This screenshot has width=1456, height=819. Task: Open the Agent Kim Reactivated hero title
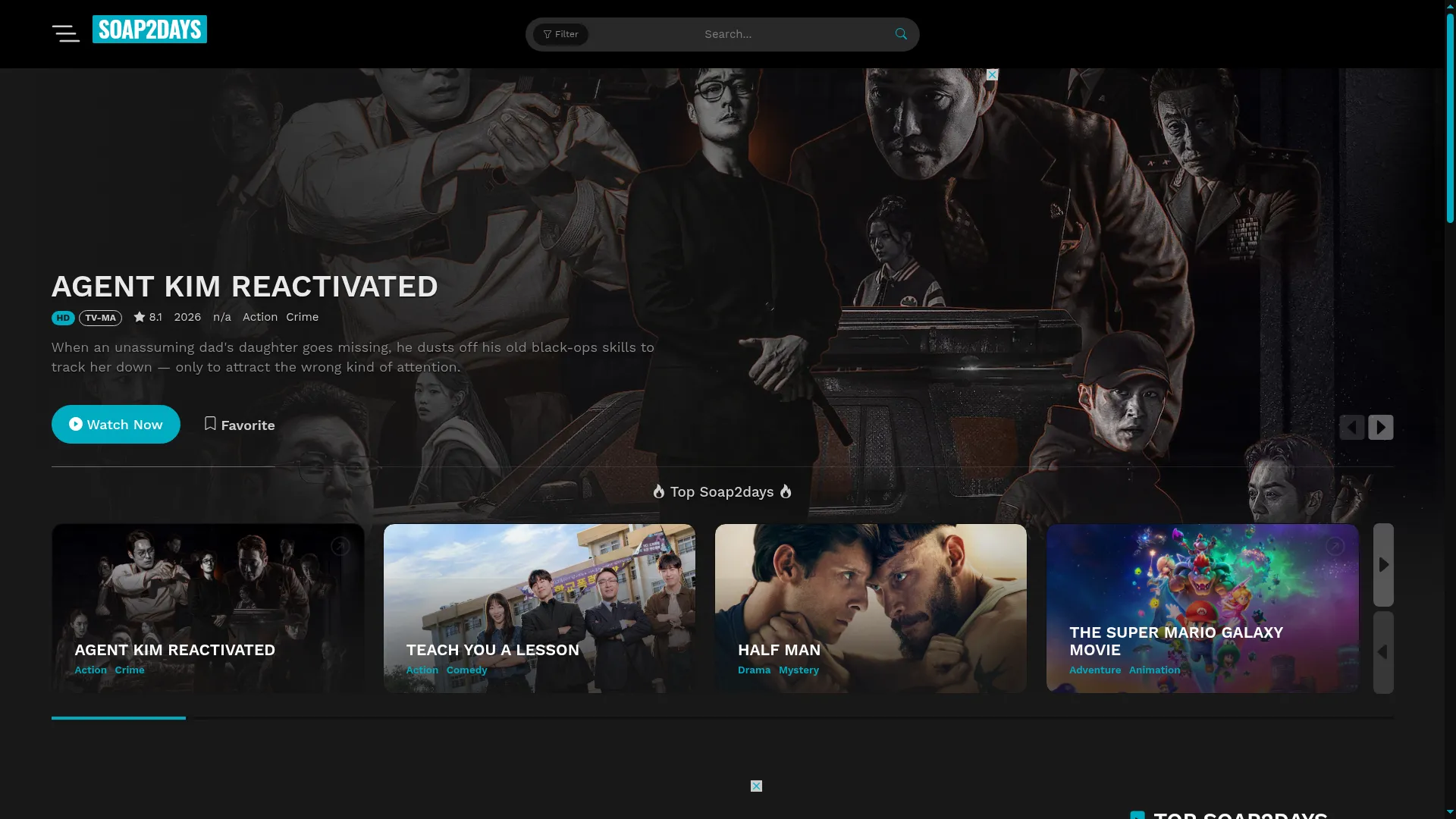245,287
